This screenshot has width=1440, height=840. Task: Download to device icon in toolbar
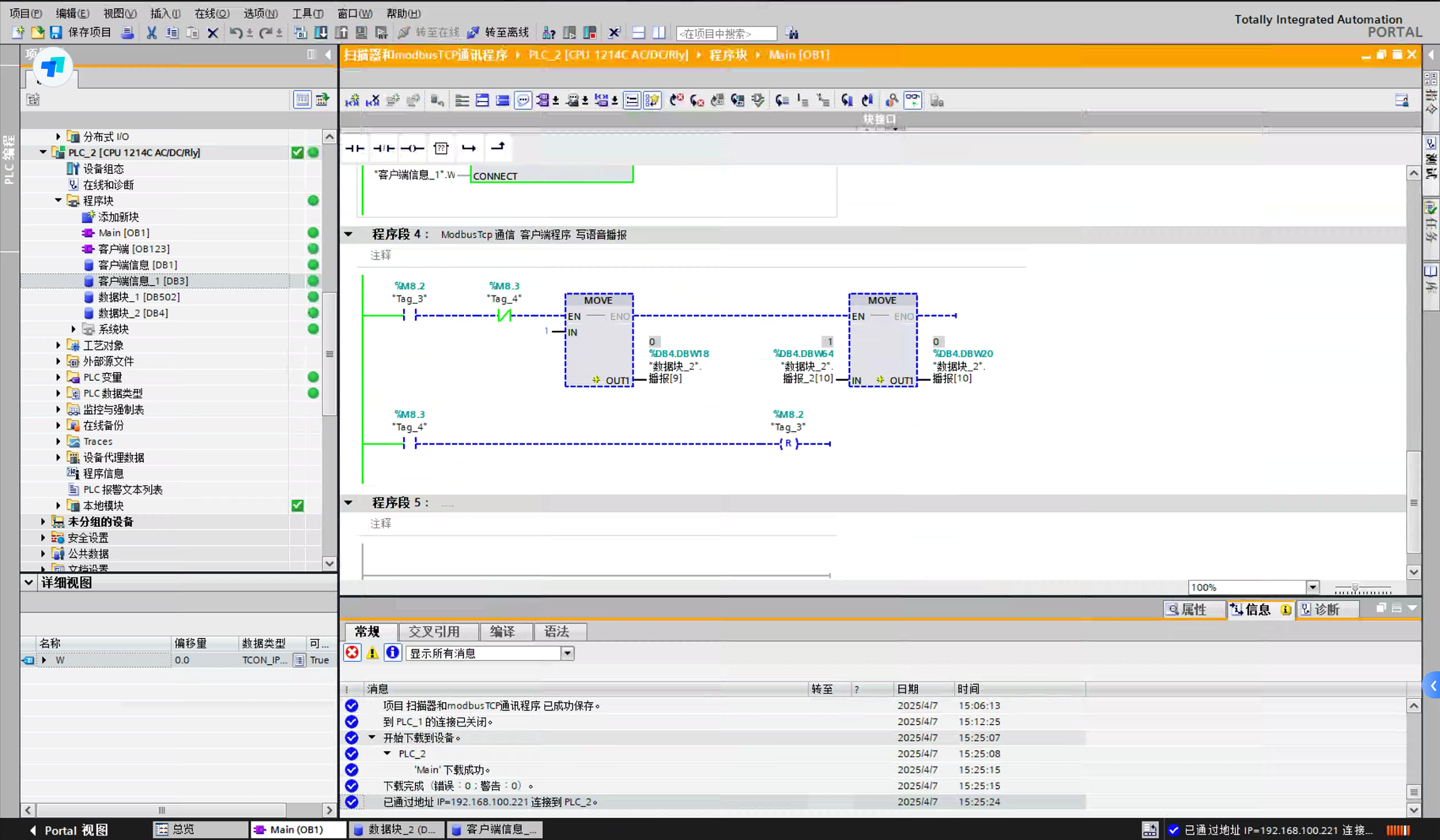[321, 32]
